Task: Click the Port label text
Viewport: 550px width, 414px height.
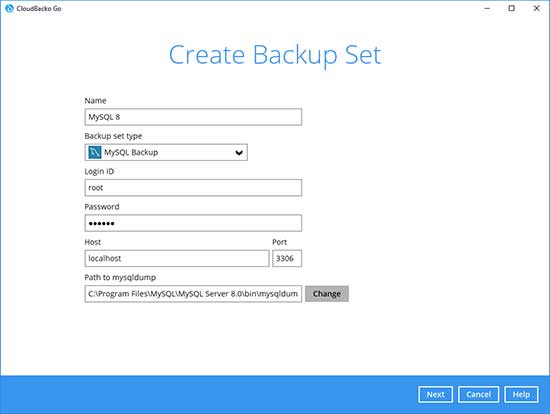Action: [280, 242]
